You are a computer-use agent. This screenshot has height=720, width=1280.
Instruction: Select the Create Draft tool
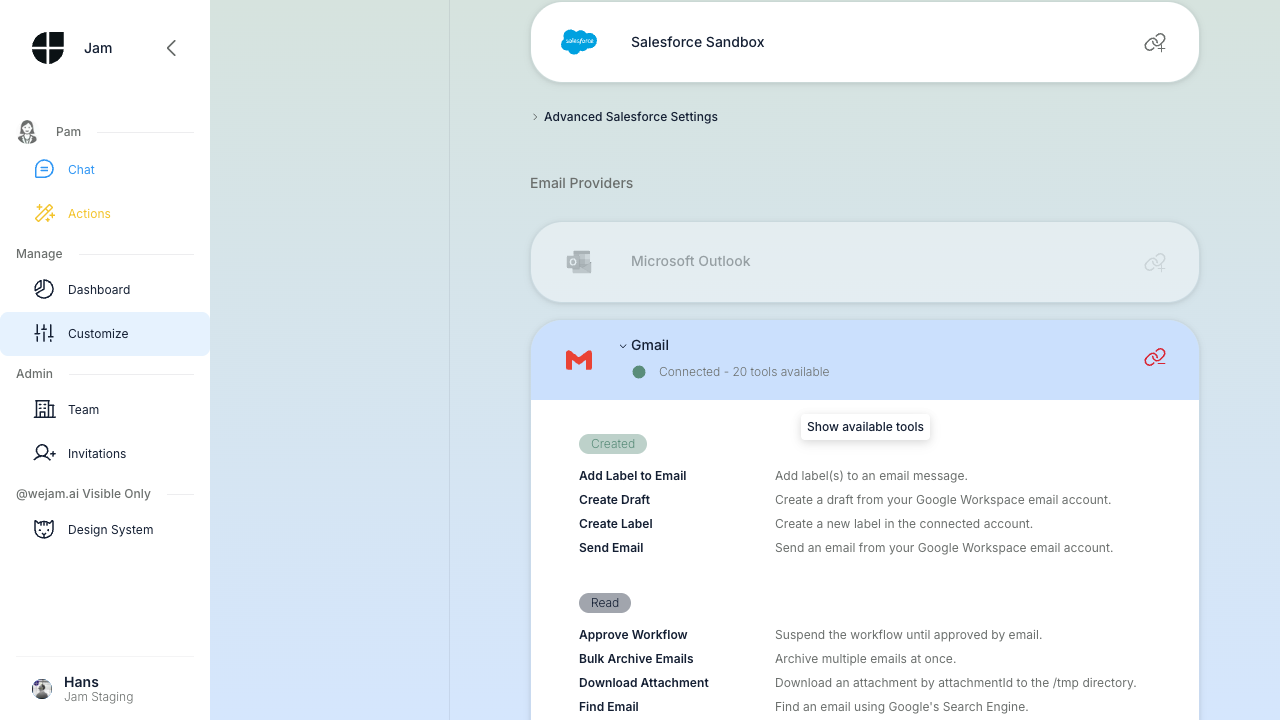(614, 500)
